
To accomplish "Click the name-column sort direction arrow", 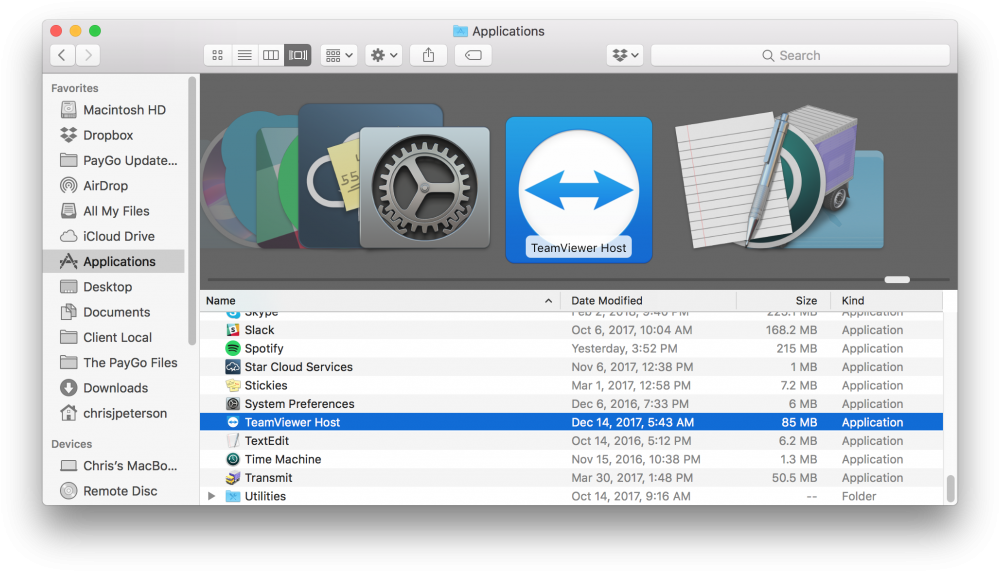I will (549, 301).
